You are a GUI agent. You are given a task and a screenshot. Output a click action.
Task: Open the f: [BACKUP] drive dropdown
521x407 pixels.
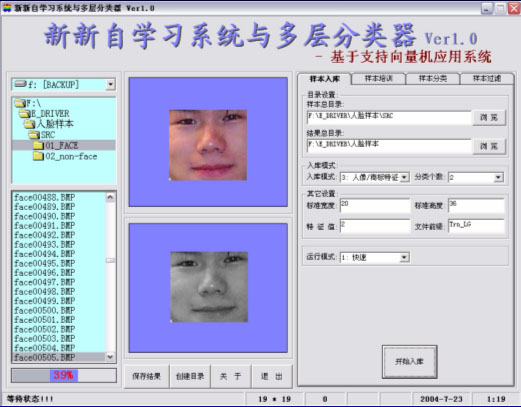coord(111,85)
